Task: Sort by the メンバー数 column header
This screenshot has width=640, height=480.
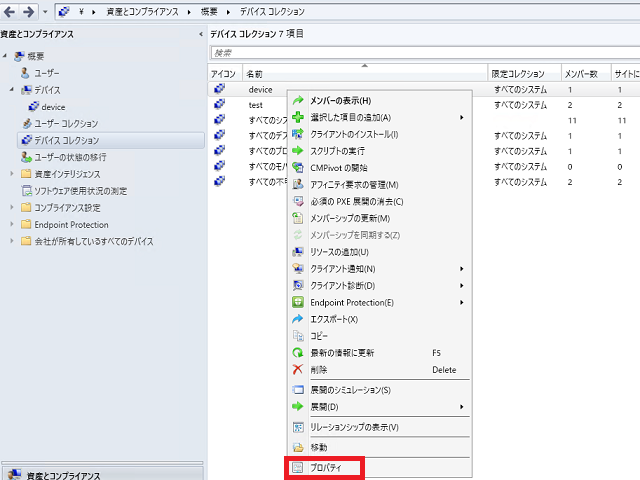Action: tap(580, 74)
